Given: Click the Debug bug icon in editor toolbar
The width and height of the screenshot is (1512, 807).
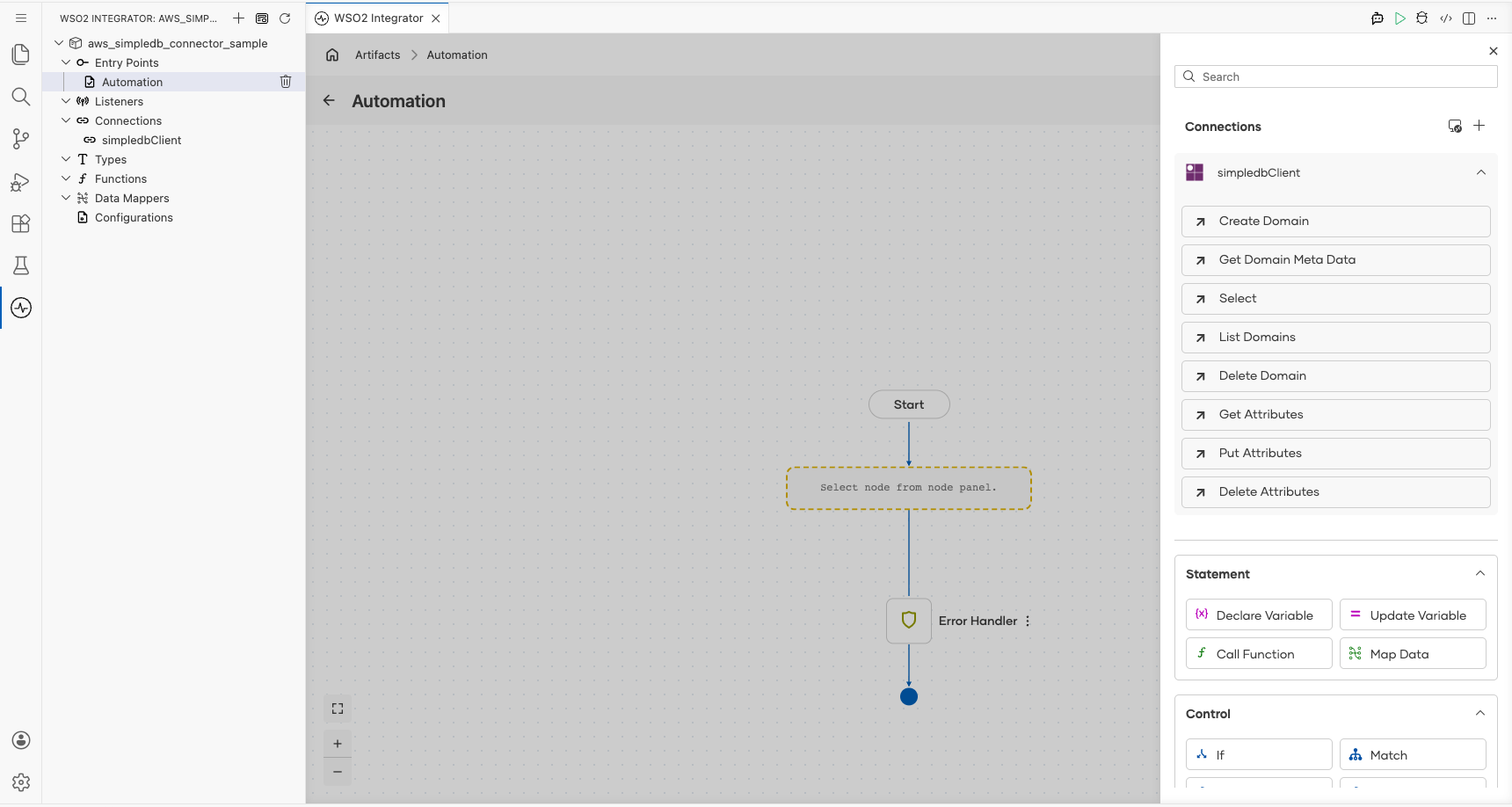Looking at the screenshot, I should [1422, 18].
